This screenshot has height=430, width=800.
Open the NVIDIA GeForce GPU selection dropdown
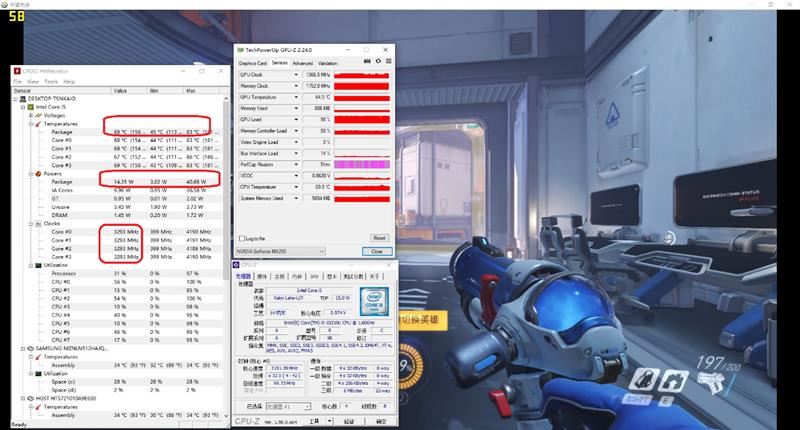pyautogui.click(x=281, y=251)
